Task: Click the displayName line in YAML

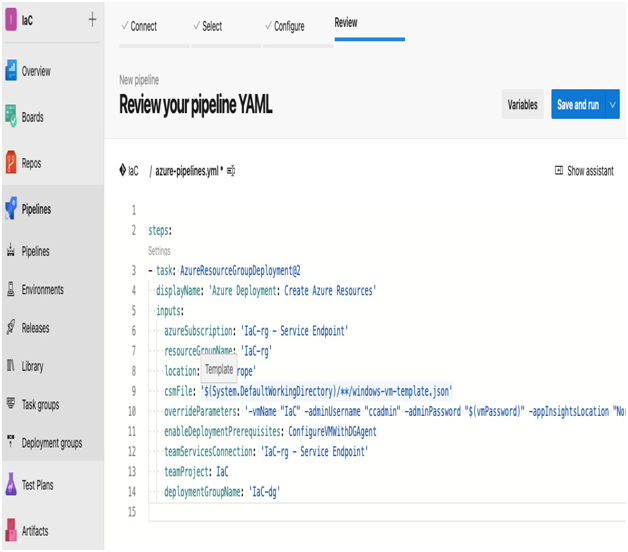Action: click(x=266, y=291)
